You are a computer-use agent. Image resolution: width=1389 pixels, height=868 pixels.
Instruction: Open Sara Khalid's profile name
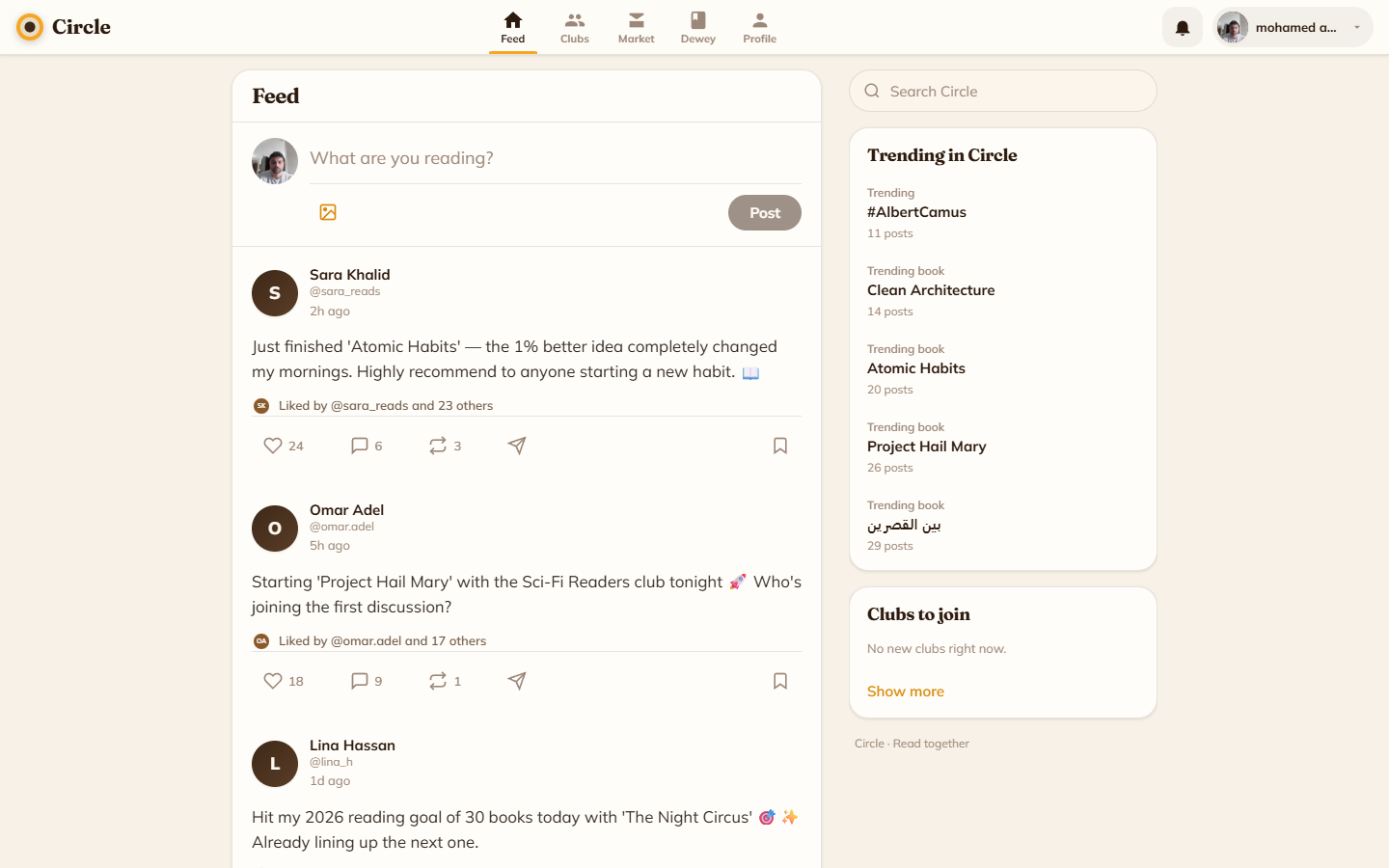(x=350, y=275)
